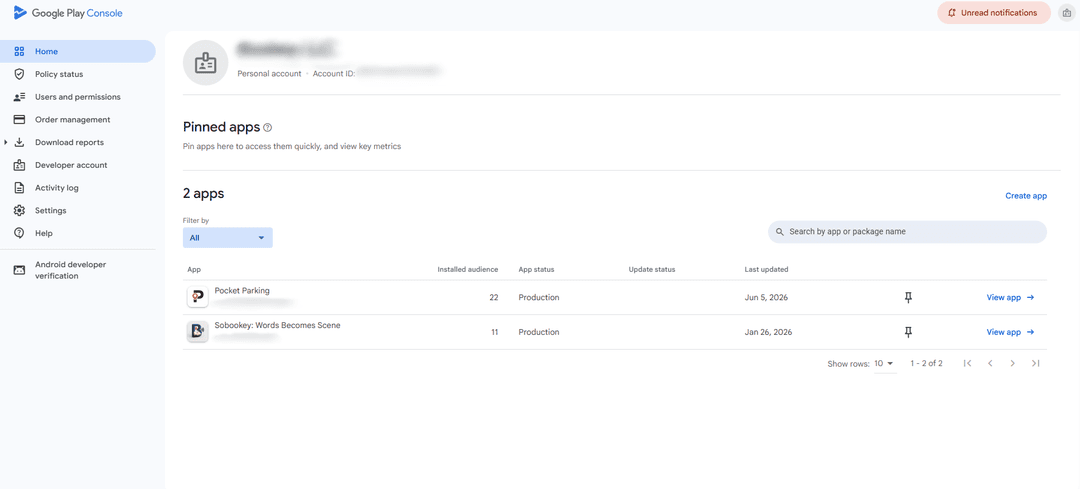
Task: Click the Installed audience column header
Action: (468, 269)
